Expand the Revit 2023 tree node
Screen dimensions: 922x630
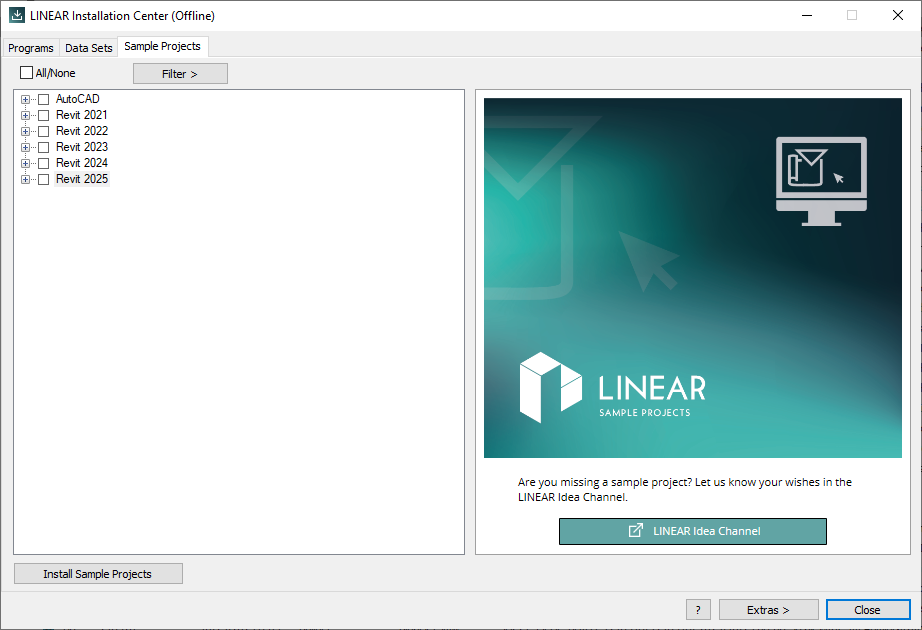tap(25, 147)
